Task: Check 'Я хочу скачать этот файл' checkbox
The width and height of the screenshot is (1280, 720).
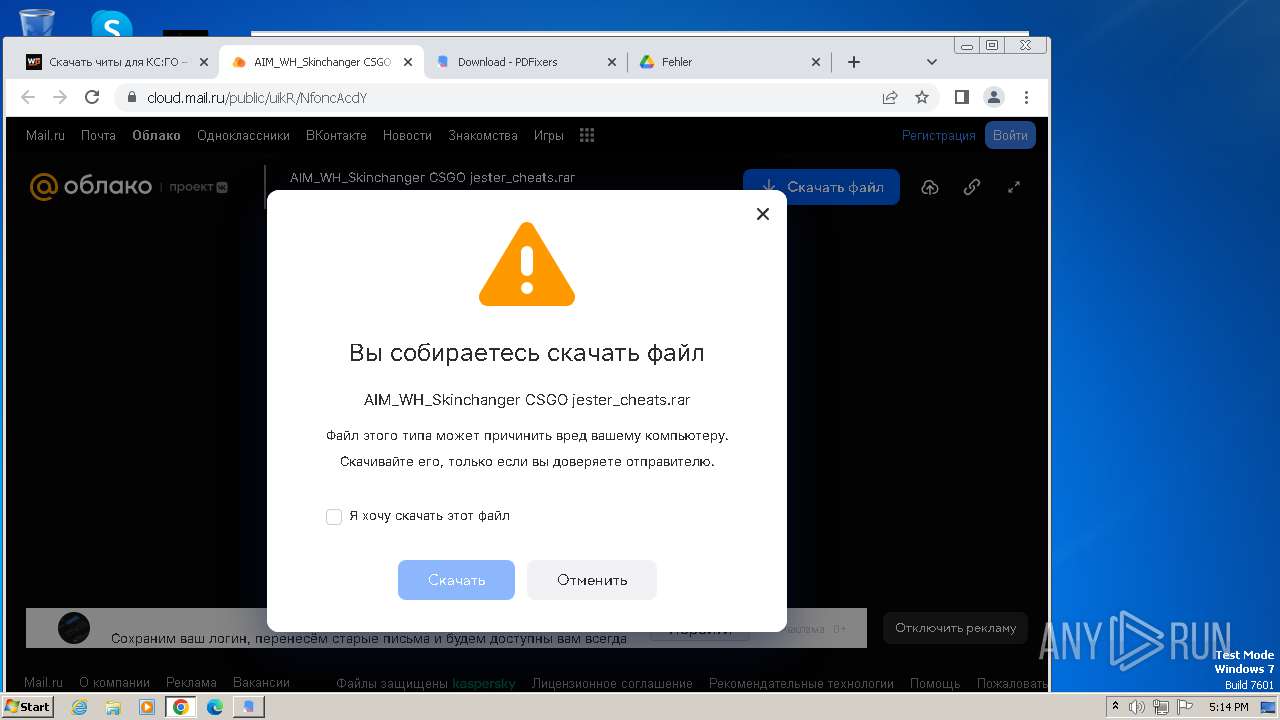Action: tap(334, 517)
